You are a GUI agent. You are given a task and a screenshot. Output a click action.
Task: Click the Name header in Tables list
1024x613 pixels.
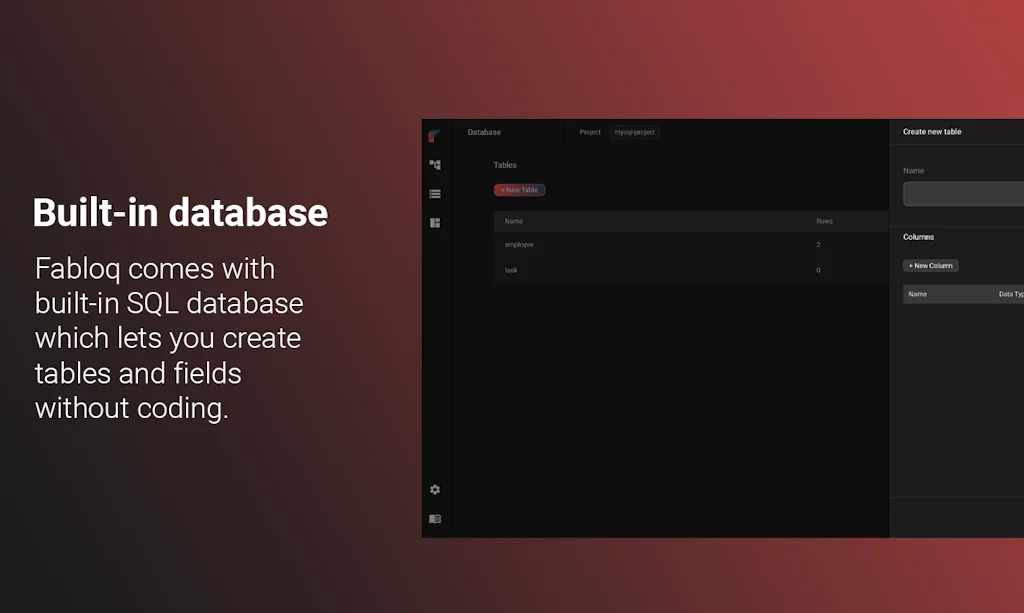point(513,221)
